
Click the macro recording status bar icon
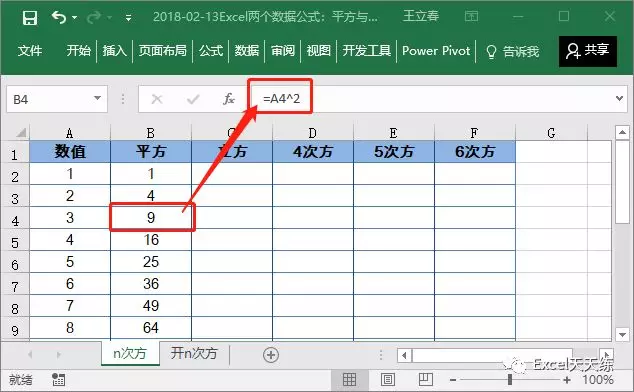point(58,379)
